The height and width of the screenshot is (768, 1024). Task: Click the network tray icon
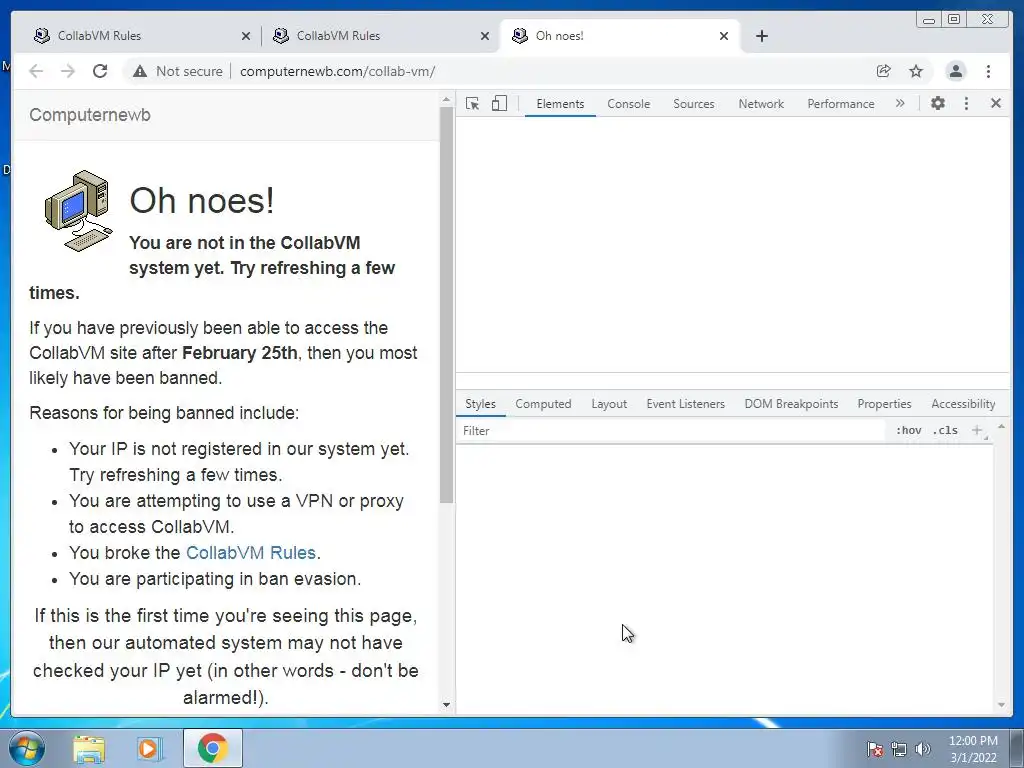tap(899, 749)
